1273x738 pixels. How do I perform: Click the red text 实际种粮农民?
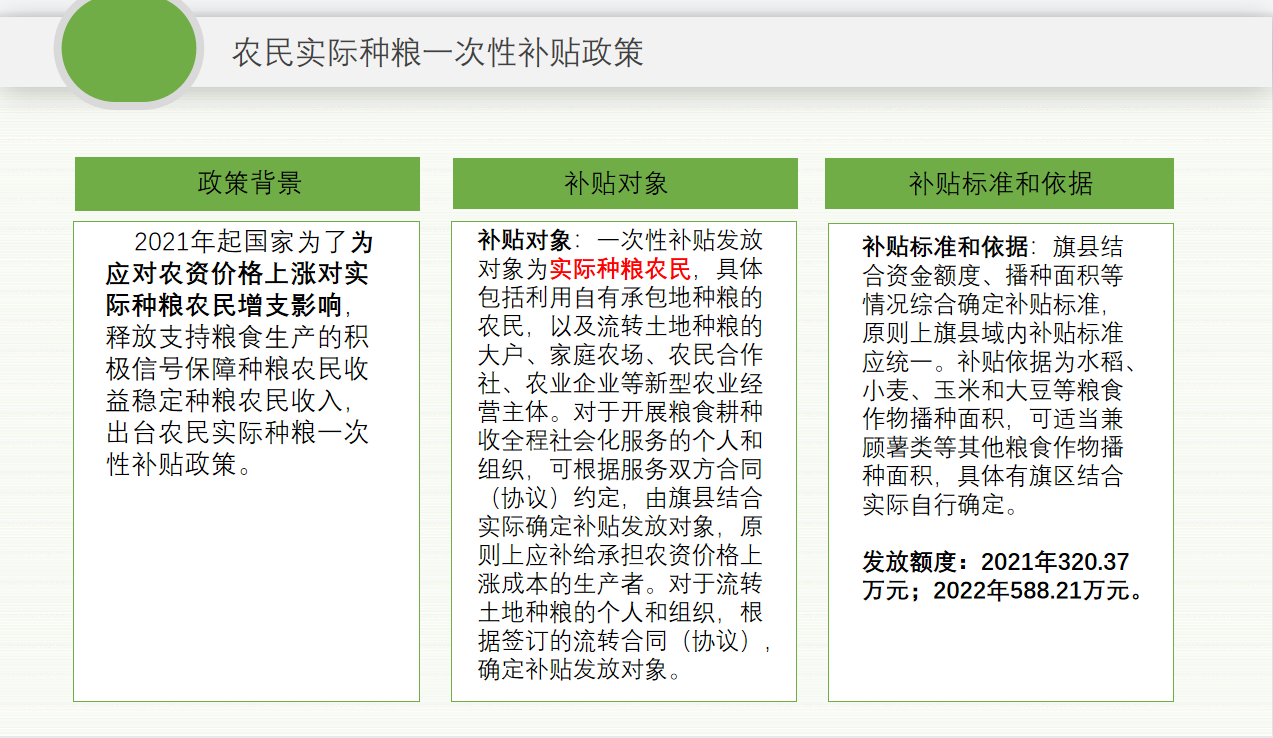tap(620, 269)
